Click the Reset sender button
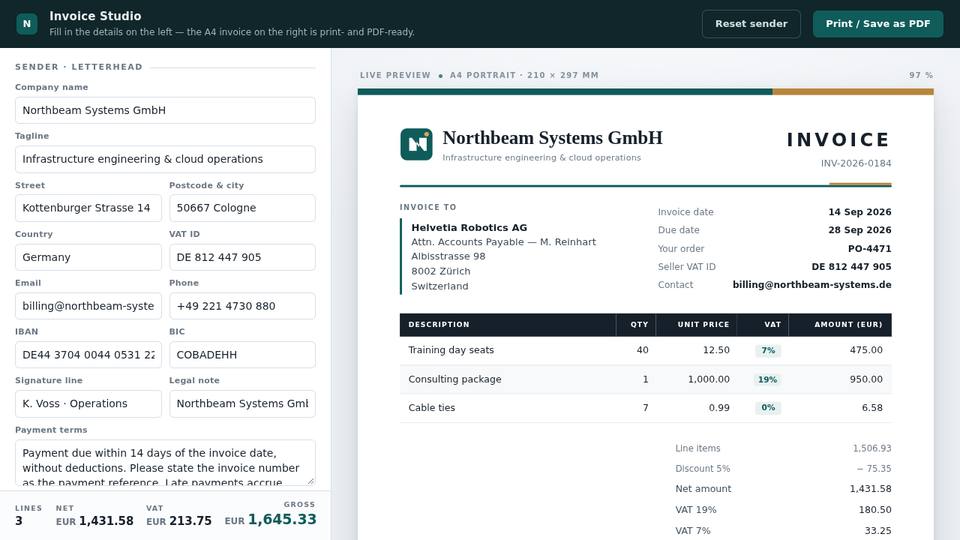The image size is (960, 540). [751, 24]
